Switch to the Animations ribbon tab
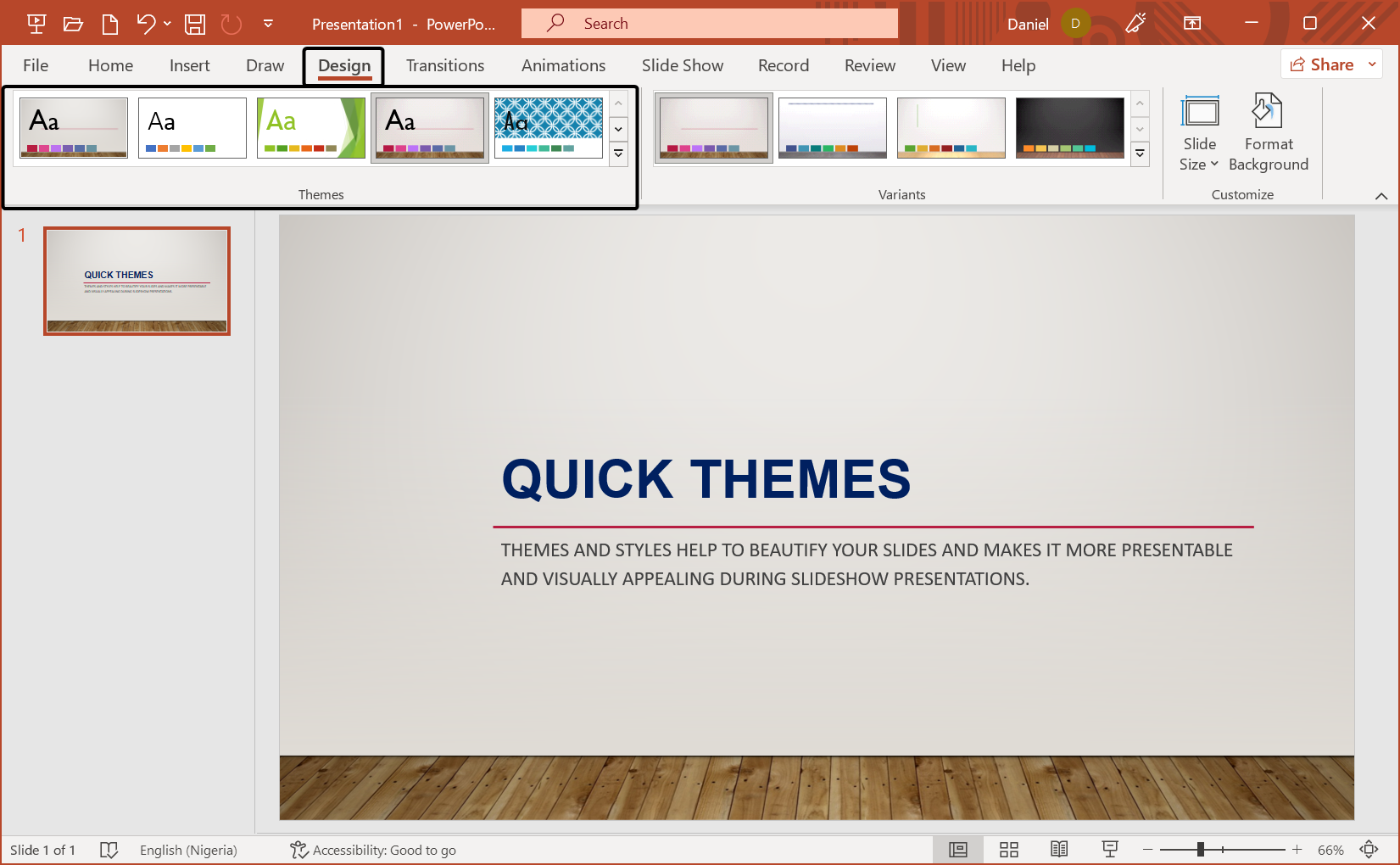Viewport: 1400px width, 865px height. [x=563, y=65]
